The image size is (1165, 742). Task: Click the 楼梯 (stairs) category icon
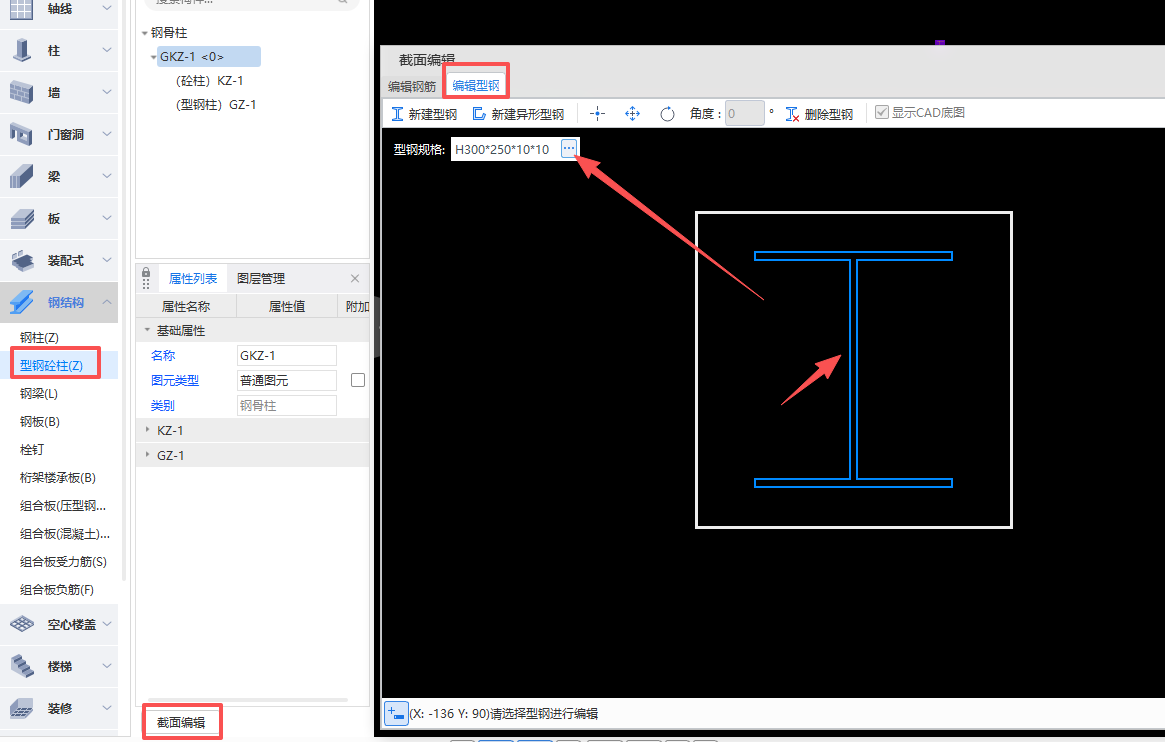[x=22, y=666]
